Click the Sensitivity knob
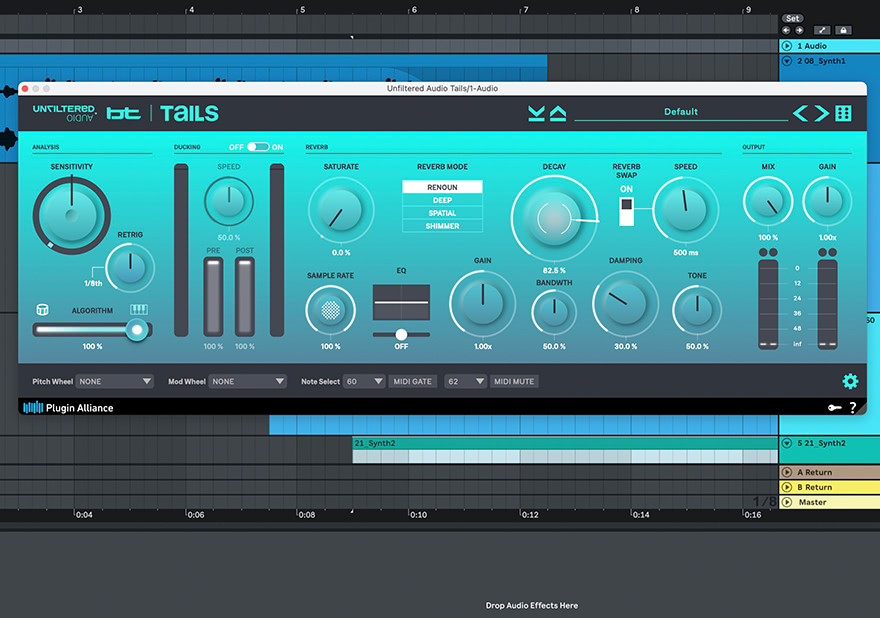The image size is (880, 618). pos(71,215)
